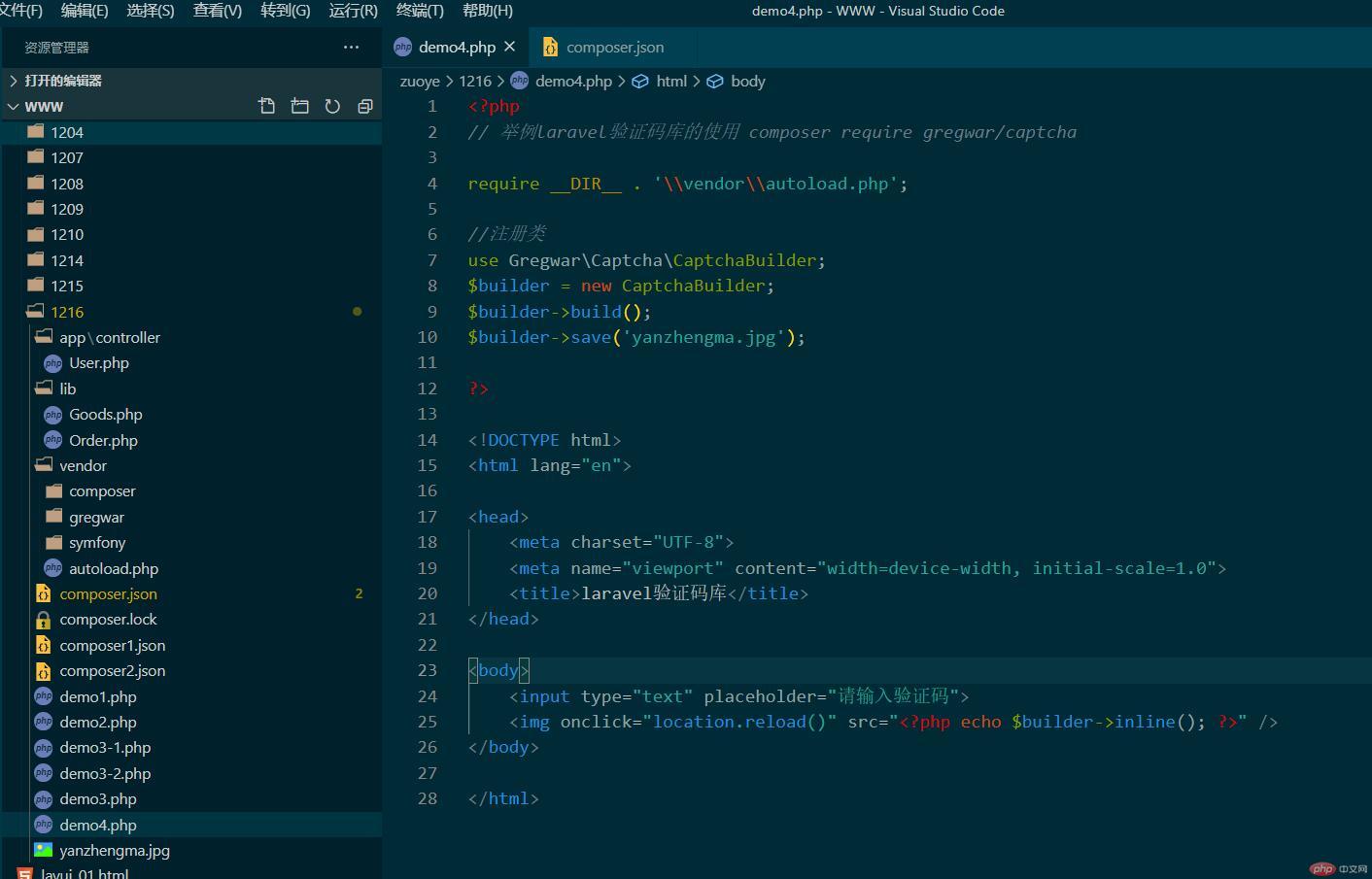The height and width of the screenshot is (879, 1372).
Task: Click the zuoye breadcrumb segment
Action: point(420,81)
